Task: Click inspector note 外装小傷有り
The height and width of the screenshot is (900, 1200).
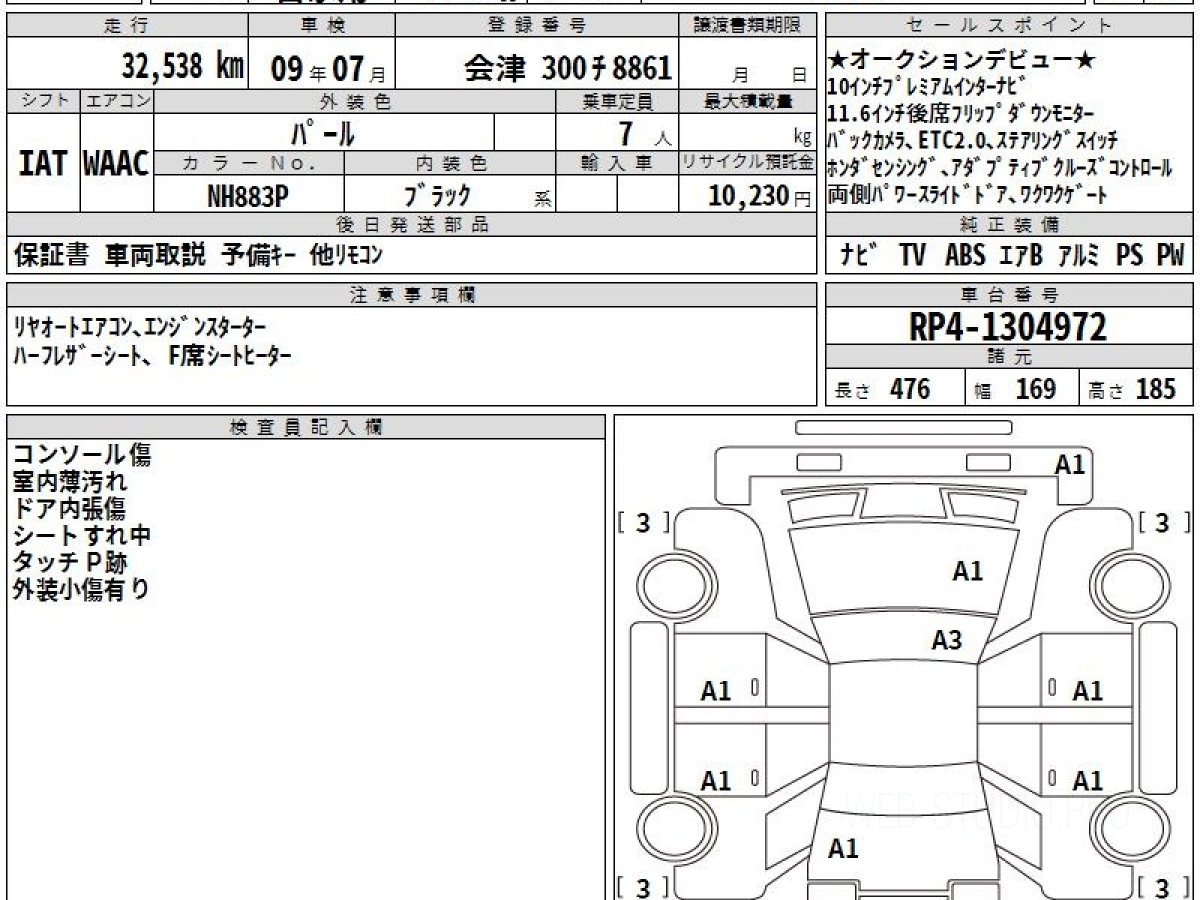Action: (81, 590)
